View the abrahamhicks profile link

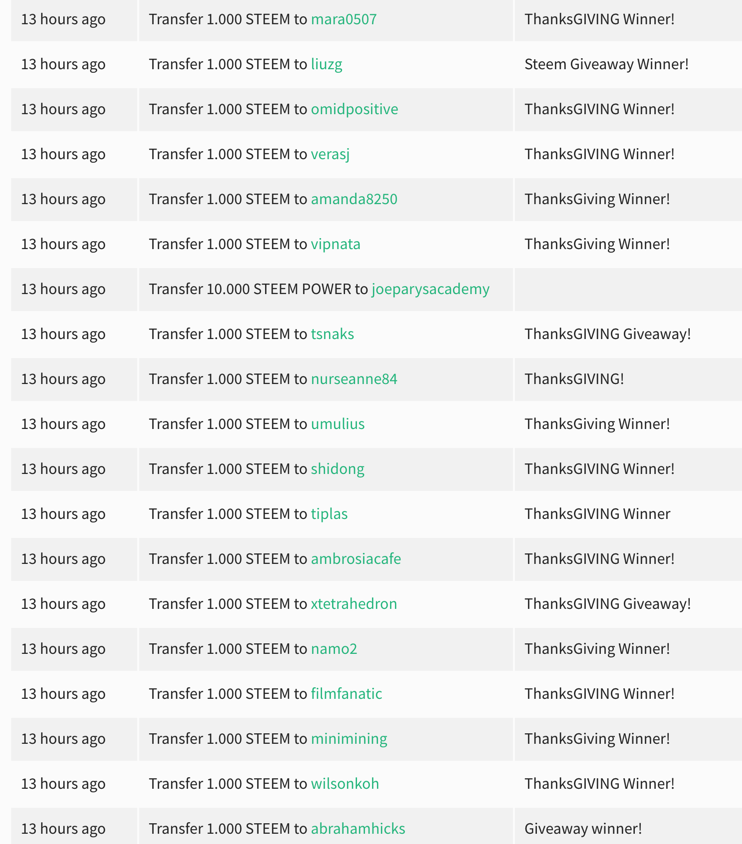358,829
